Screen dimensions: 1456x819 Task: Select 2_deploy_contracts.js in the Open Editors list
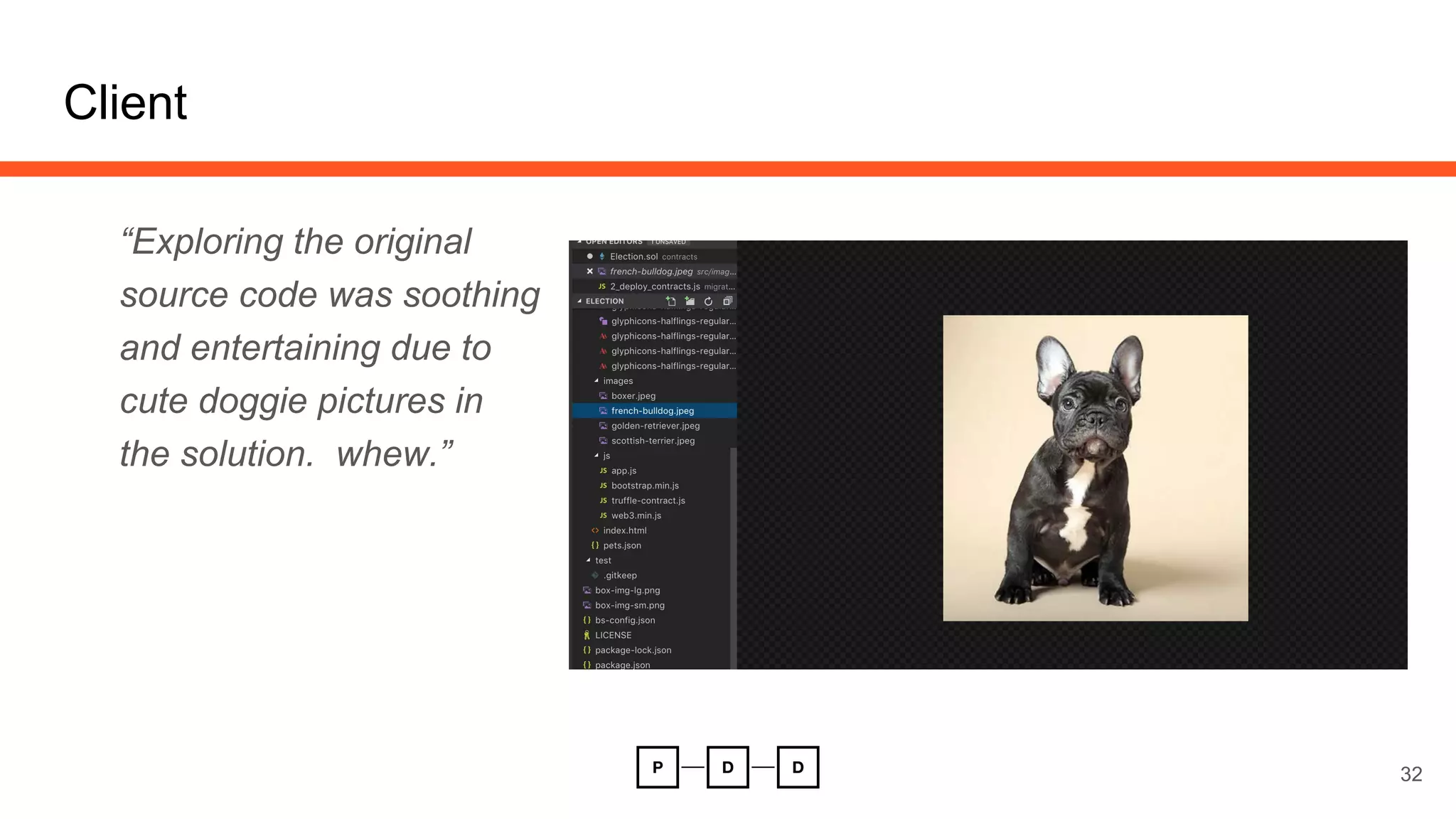[x=654, y=287]
